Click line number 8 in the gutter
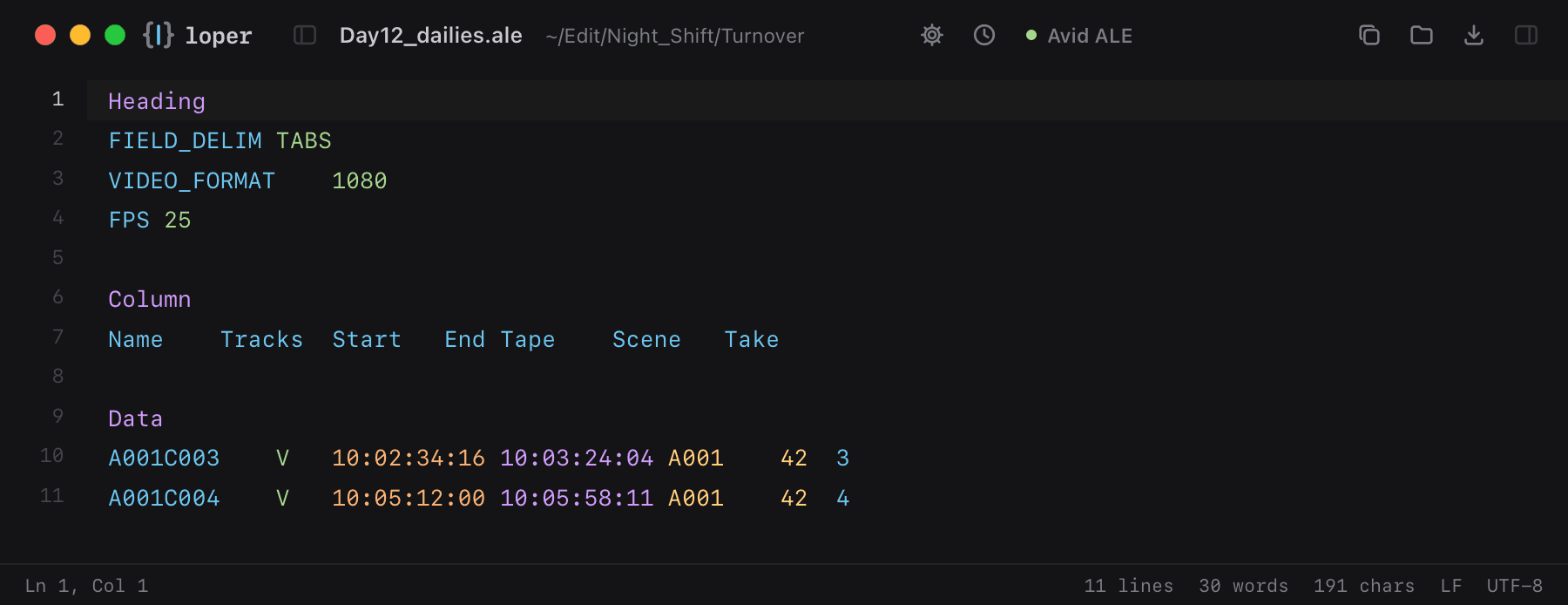This screenshot has width=1568, height=605. (x=57, y=376)
